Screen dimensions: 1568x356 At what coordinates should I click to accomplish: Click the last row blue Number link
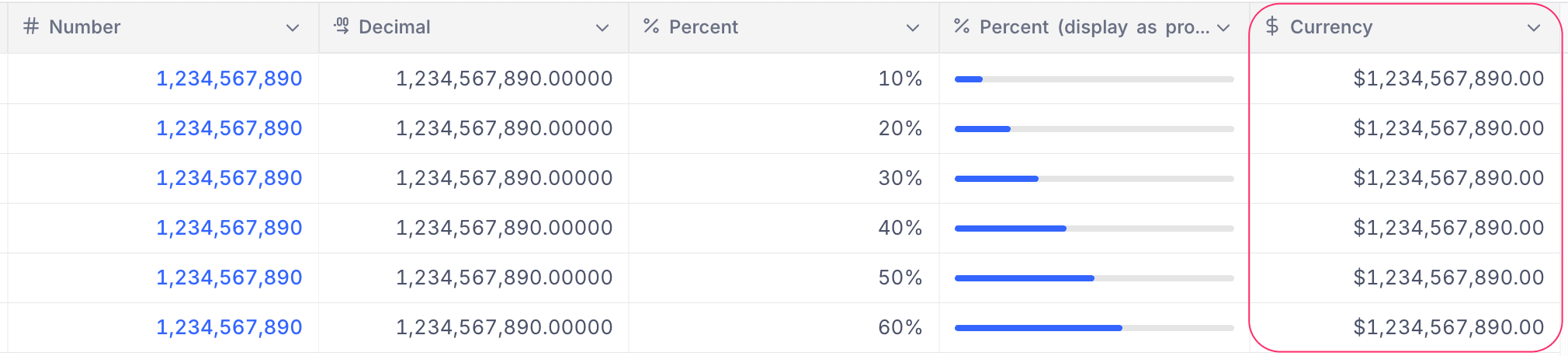229,328
